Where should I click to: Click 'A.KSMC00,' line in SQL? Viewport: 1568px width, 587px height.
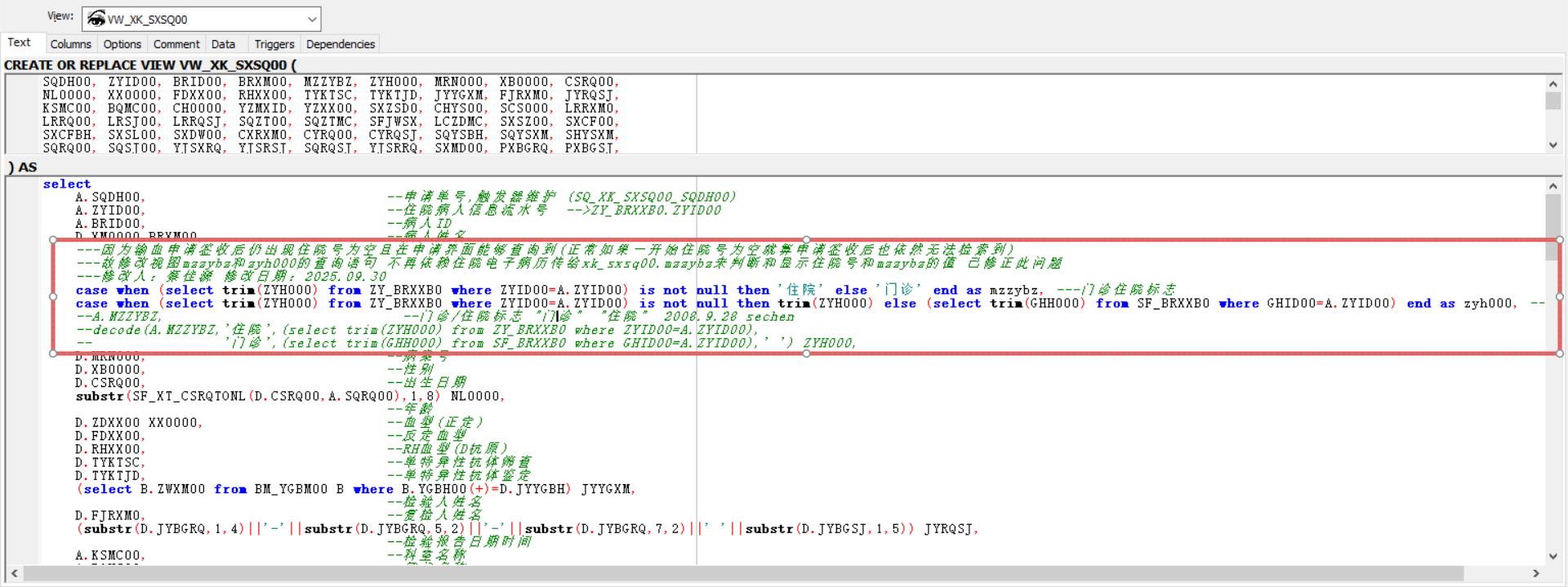[x=110, y=555]
